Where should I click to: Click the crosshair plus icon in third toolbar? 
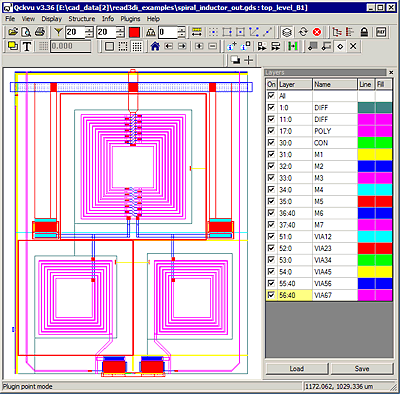pos(249,60)
